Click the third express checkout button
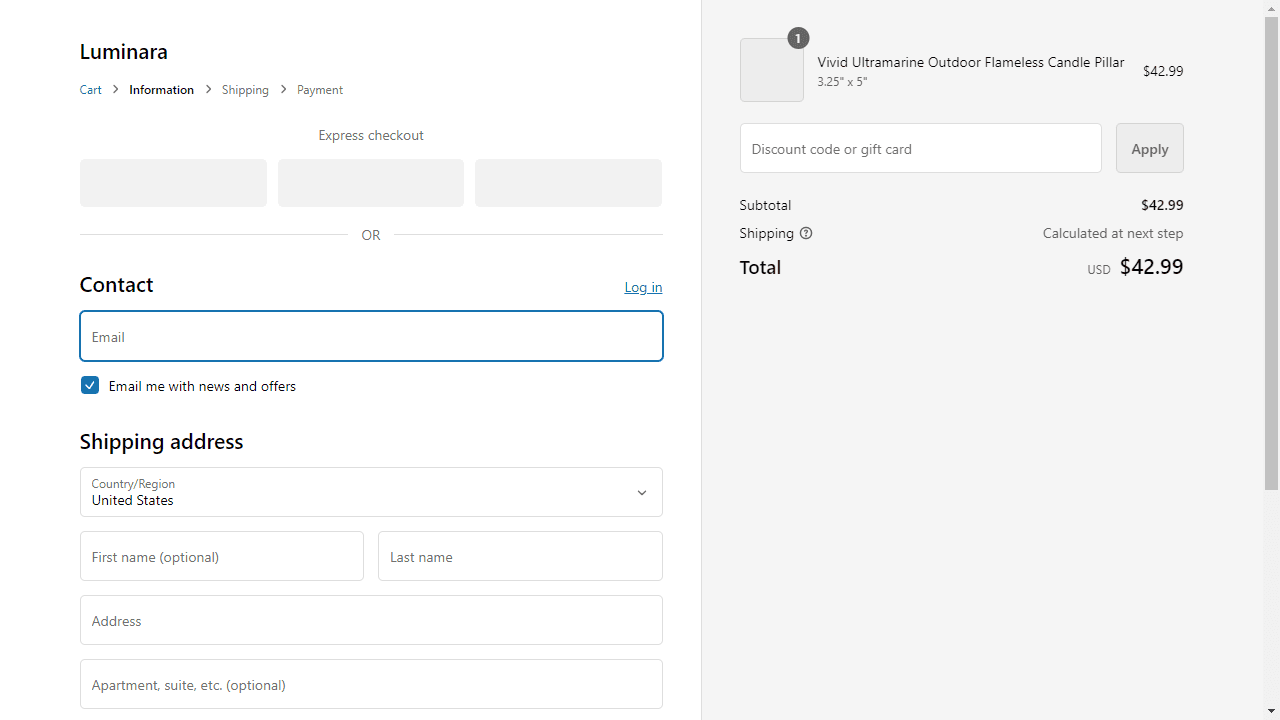1280x720 pixels. [568, 183]
